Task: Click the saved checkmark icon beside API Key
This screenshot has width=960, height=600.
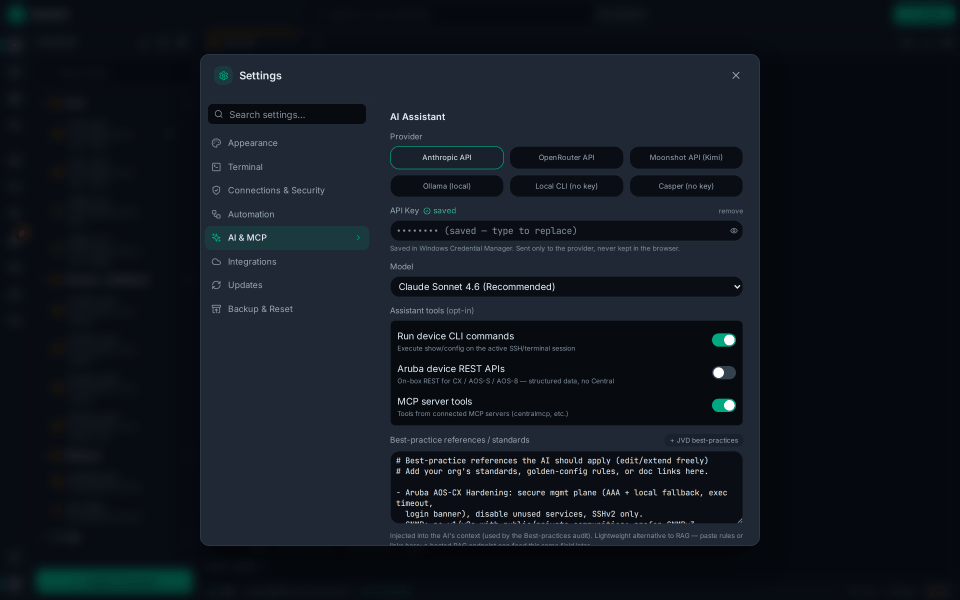Action: click(x=427, y=211)
